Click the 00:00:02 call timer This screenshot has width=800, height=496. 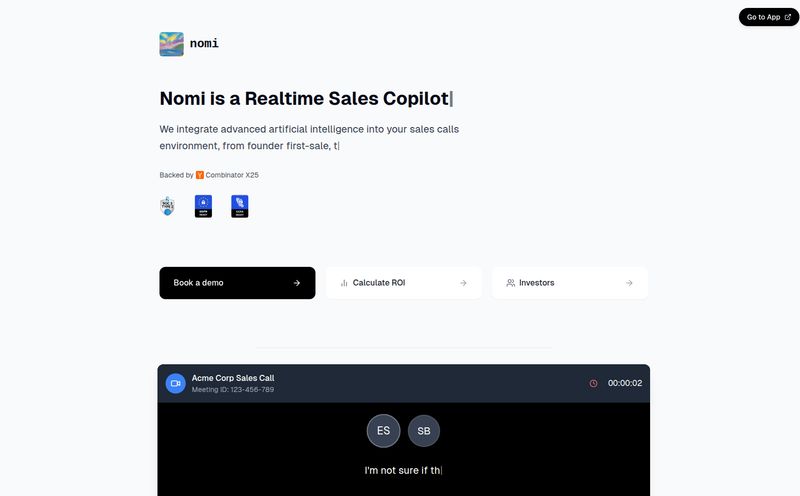point(624,383)
